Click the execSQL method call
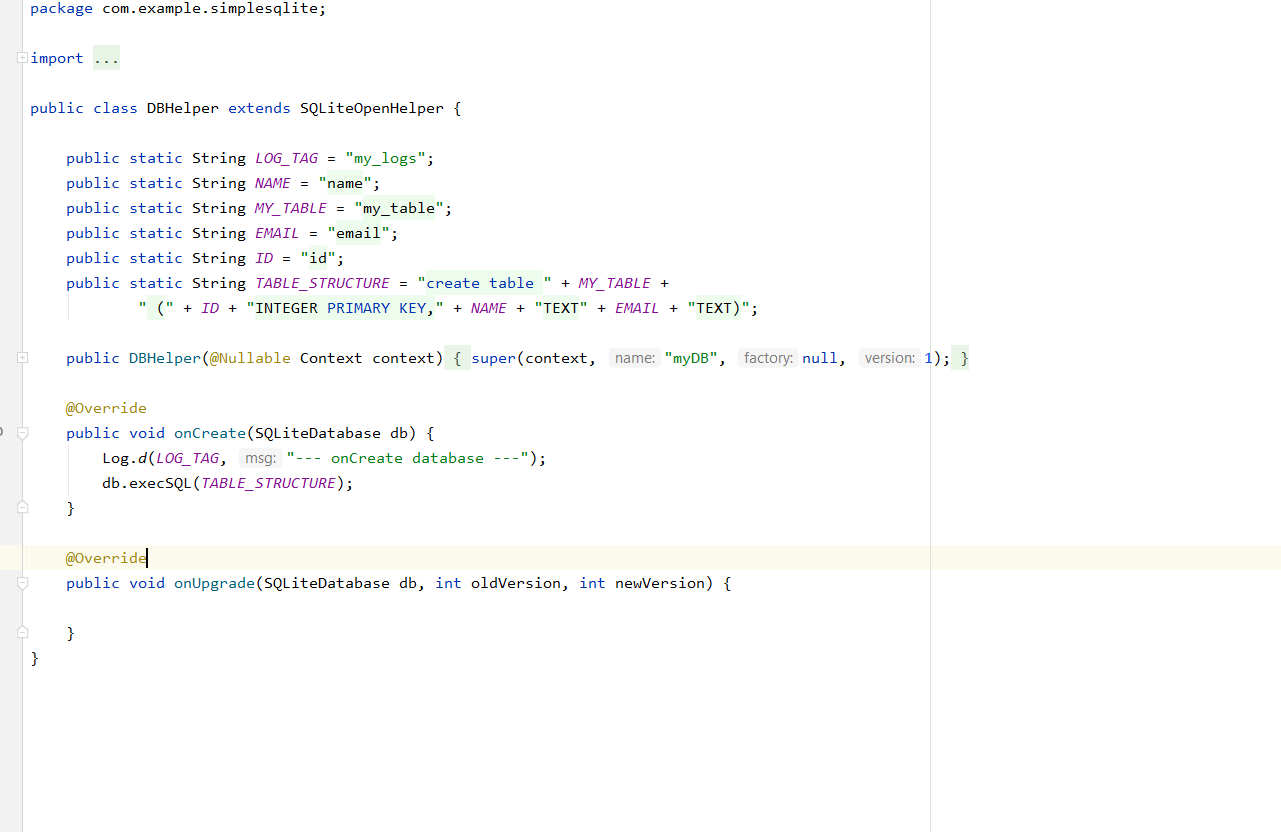This screenshot has width=1281, height=832. tap(160, 483)
